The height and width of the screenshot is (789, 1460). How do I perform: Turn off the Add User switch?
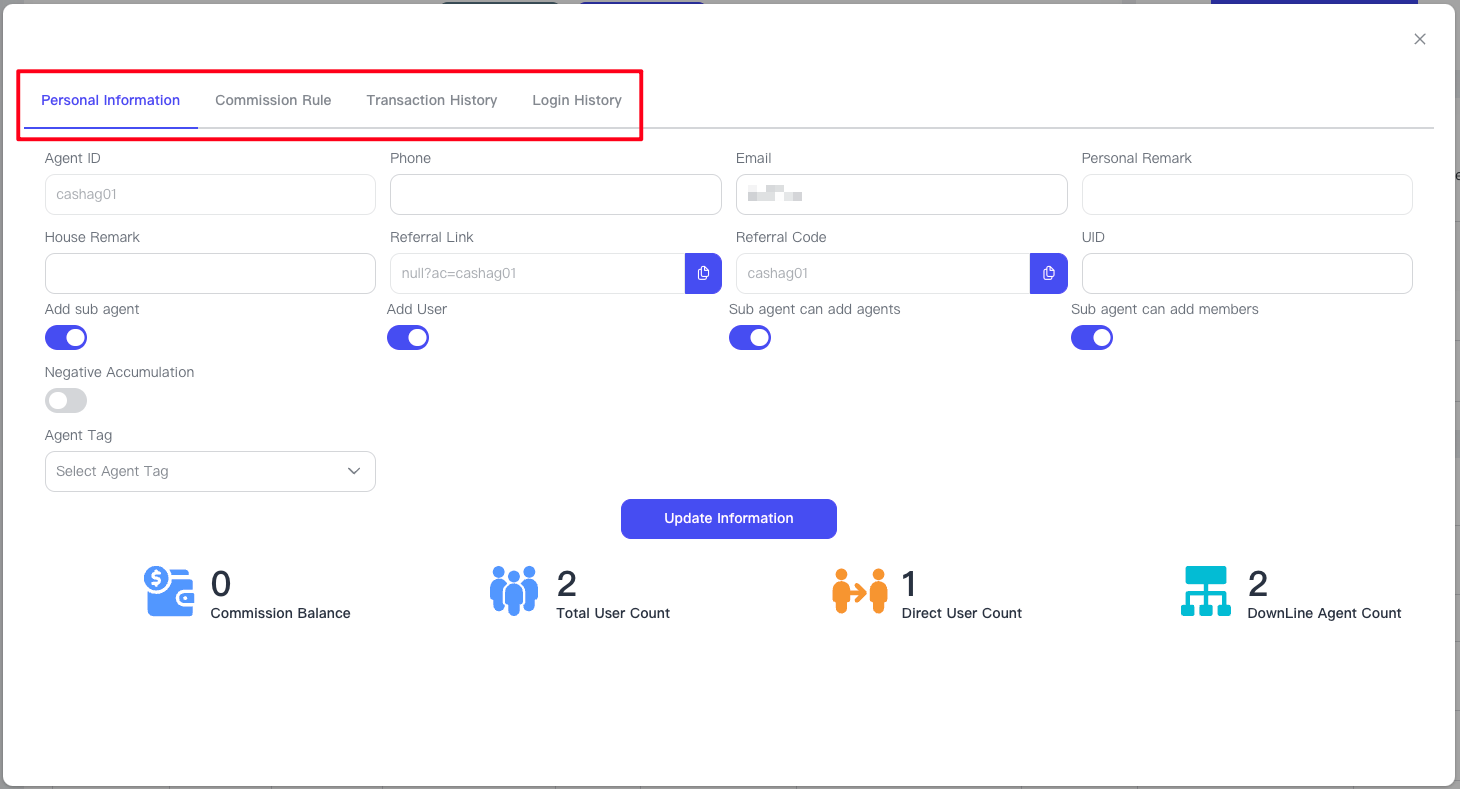[x=408, y=338]
